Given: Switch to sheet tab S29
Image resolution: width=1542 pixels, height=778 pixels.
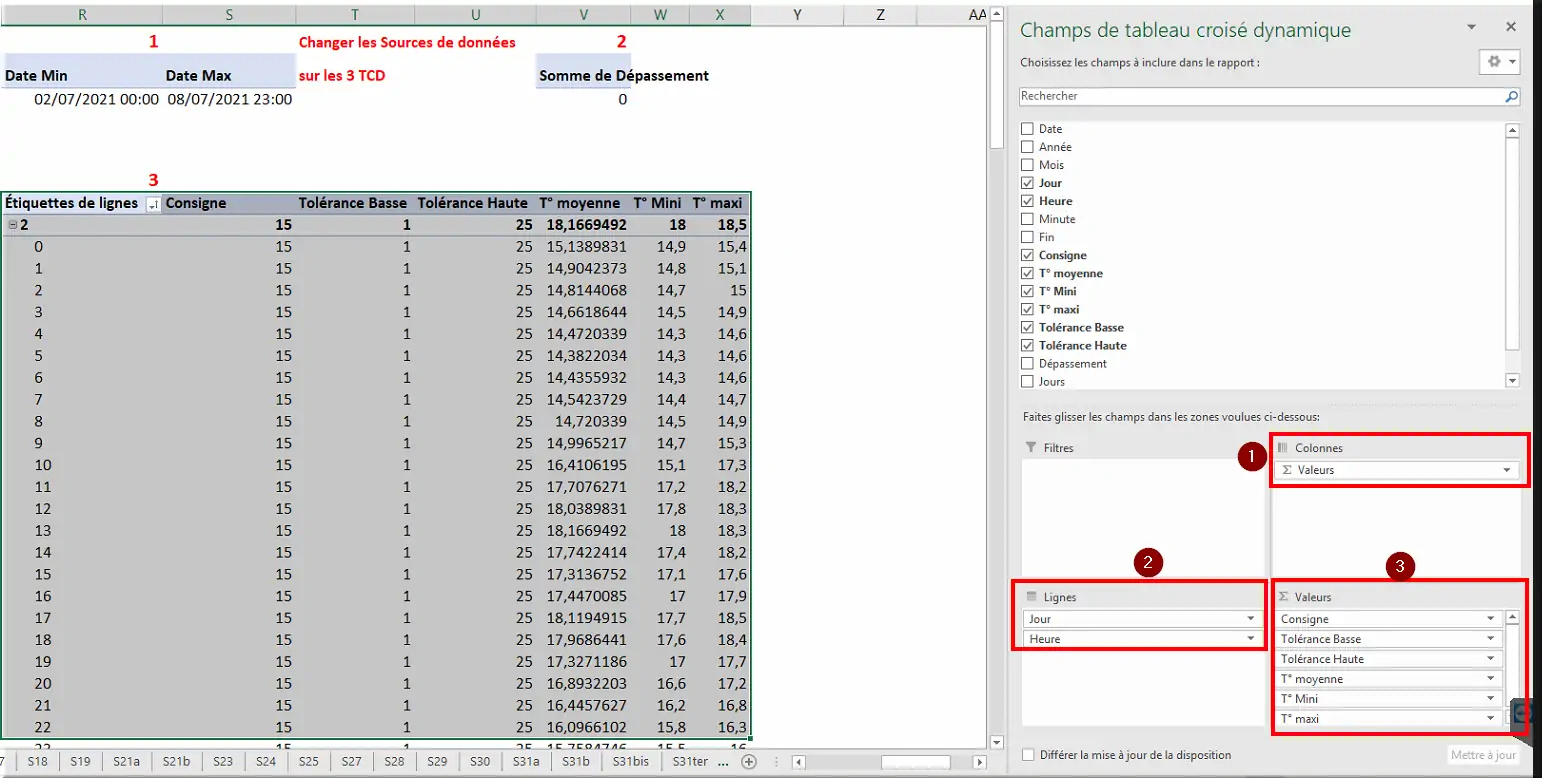Looking at the screenshot, I should pyautogui.click(x=438, y=761).
